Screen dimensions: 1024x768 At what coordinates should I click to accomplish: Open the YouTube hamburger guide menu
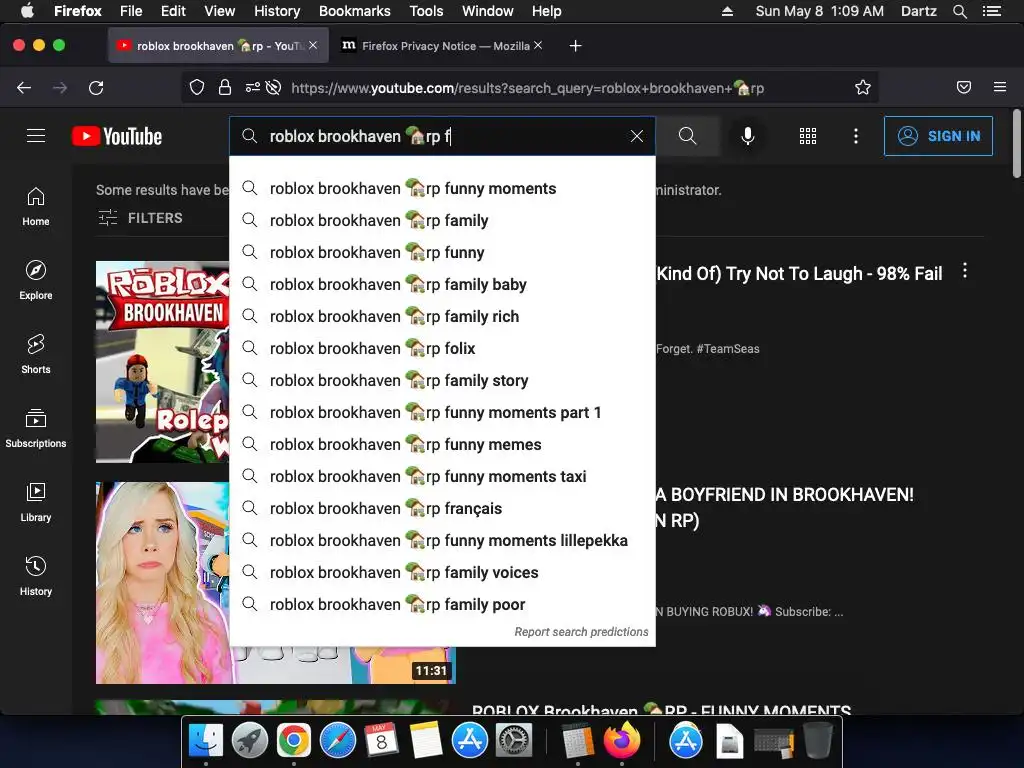[x=36, y=136]
